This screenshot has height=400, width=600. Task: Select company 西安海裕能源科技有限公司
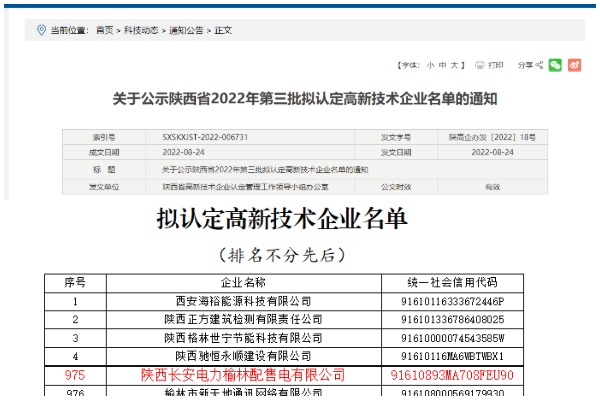point(243,301)
